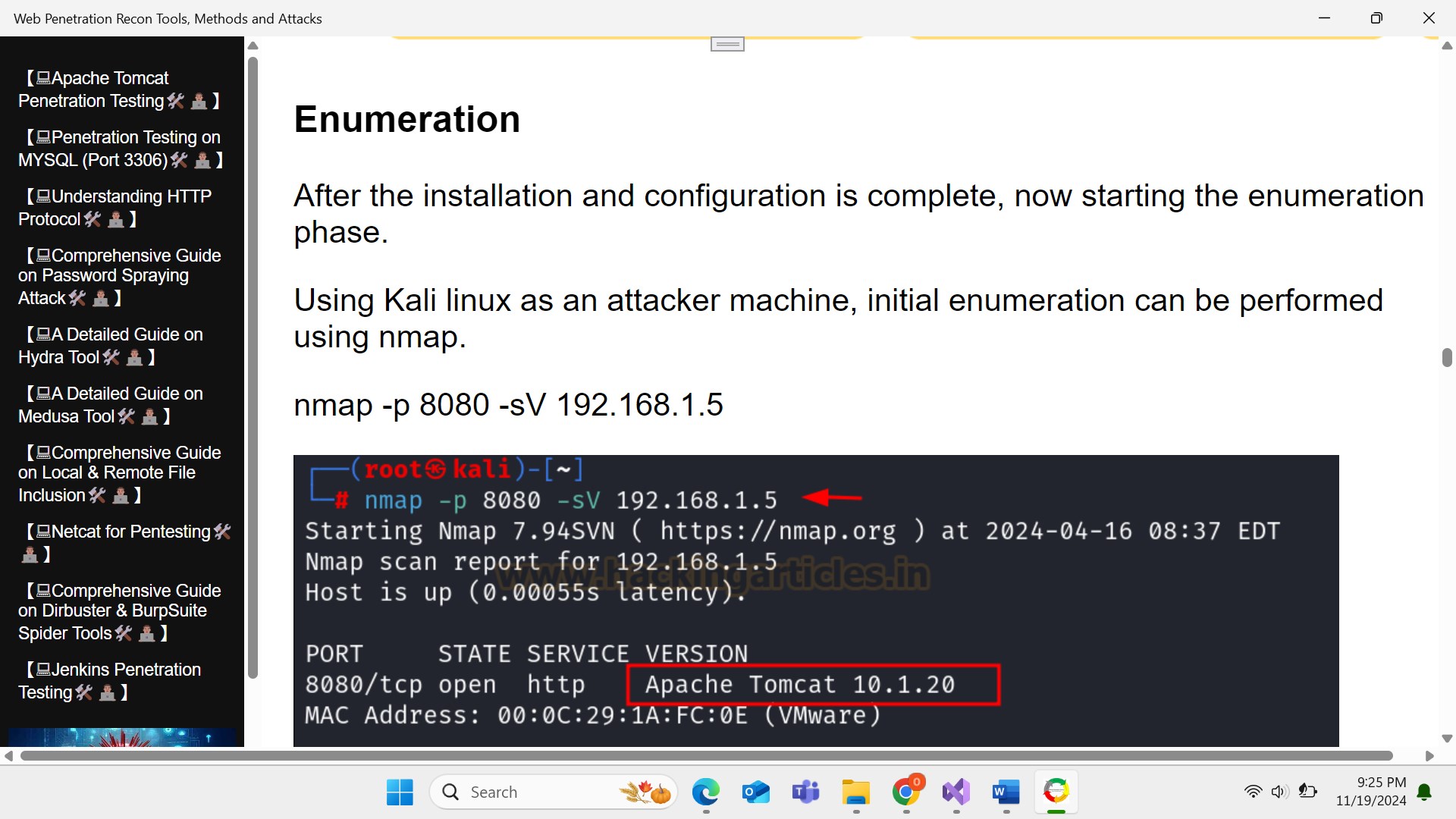Open File Explorer from taskbar
The width and height of the screenshot is (1456, 819).
(855, 792)
